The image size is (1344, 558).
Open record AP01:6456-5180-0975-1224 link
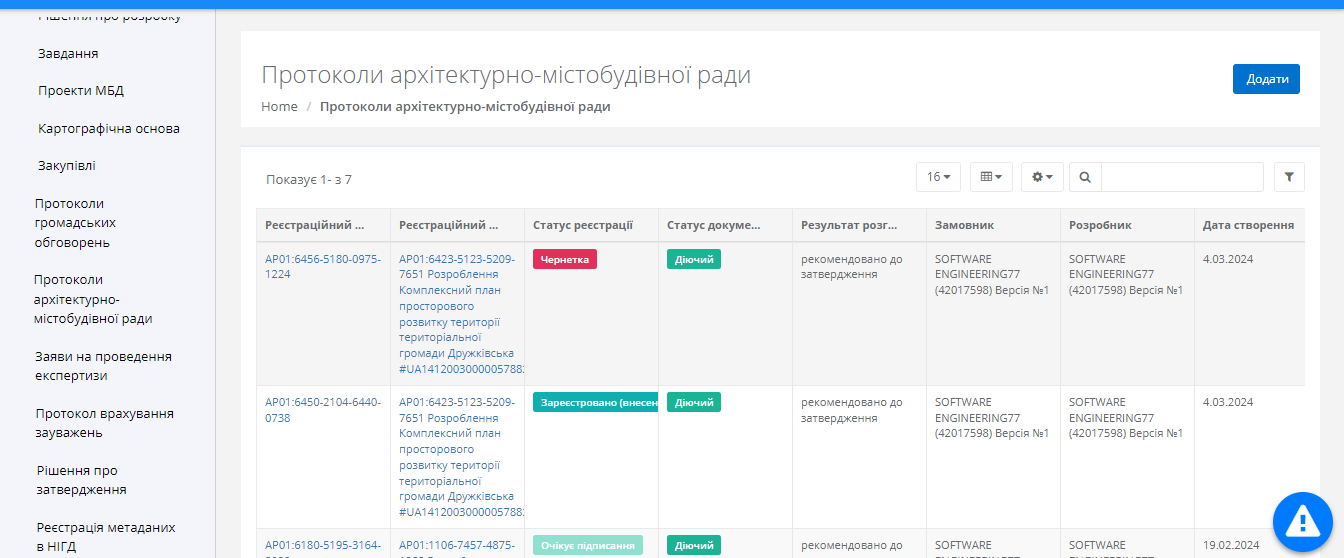point(322,266)
